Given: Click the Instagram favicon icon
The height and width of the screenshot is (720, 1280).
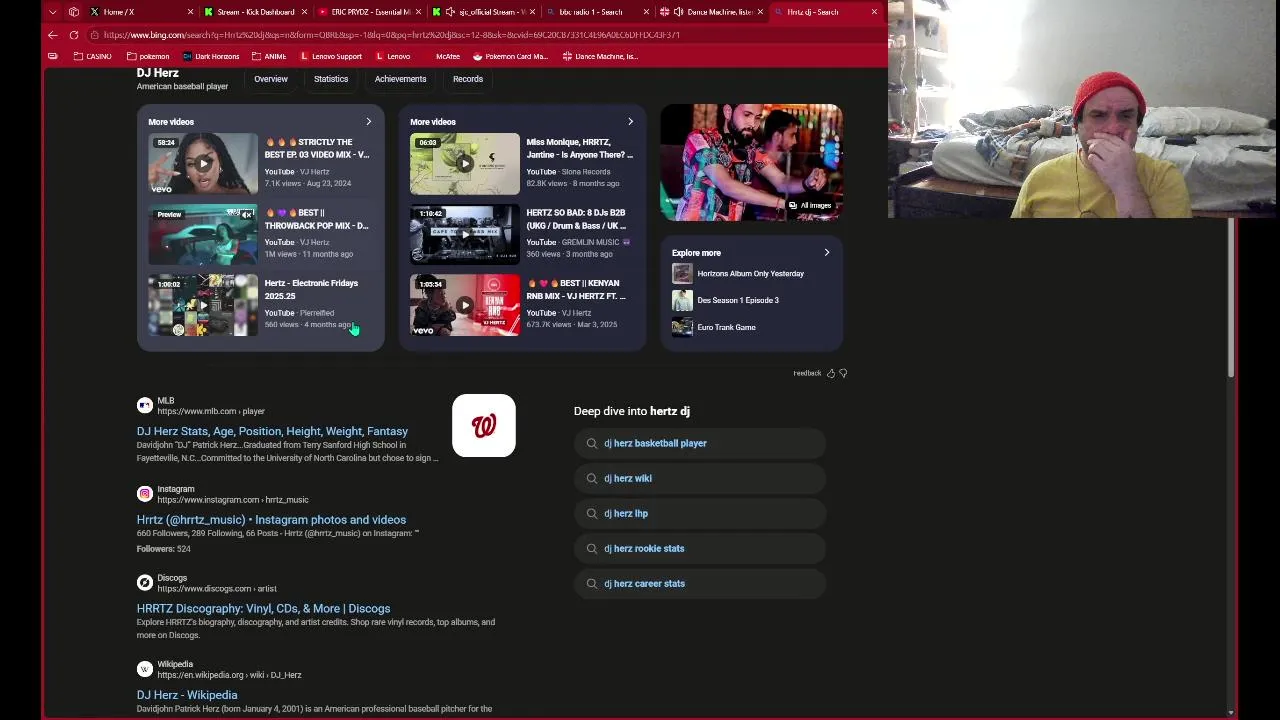Looking at the screenshot, I should click(145, 494).
